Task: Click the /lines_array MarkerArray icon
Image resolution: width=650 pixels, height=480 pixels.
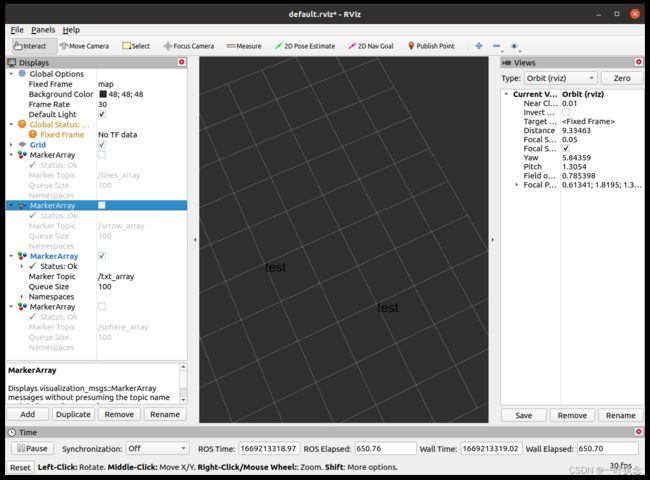Action: click(22, 155)
